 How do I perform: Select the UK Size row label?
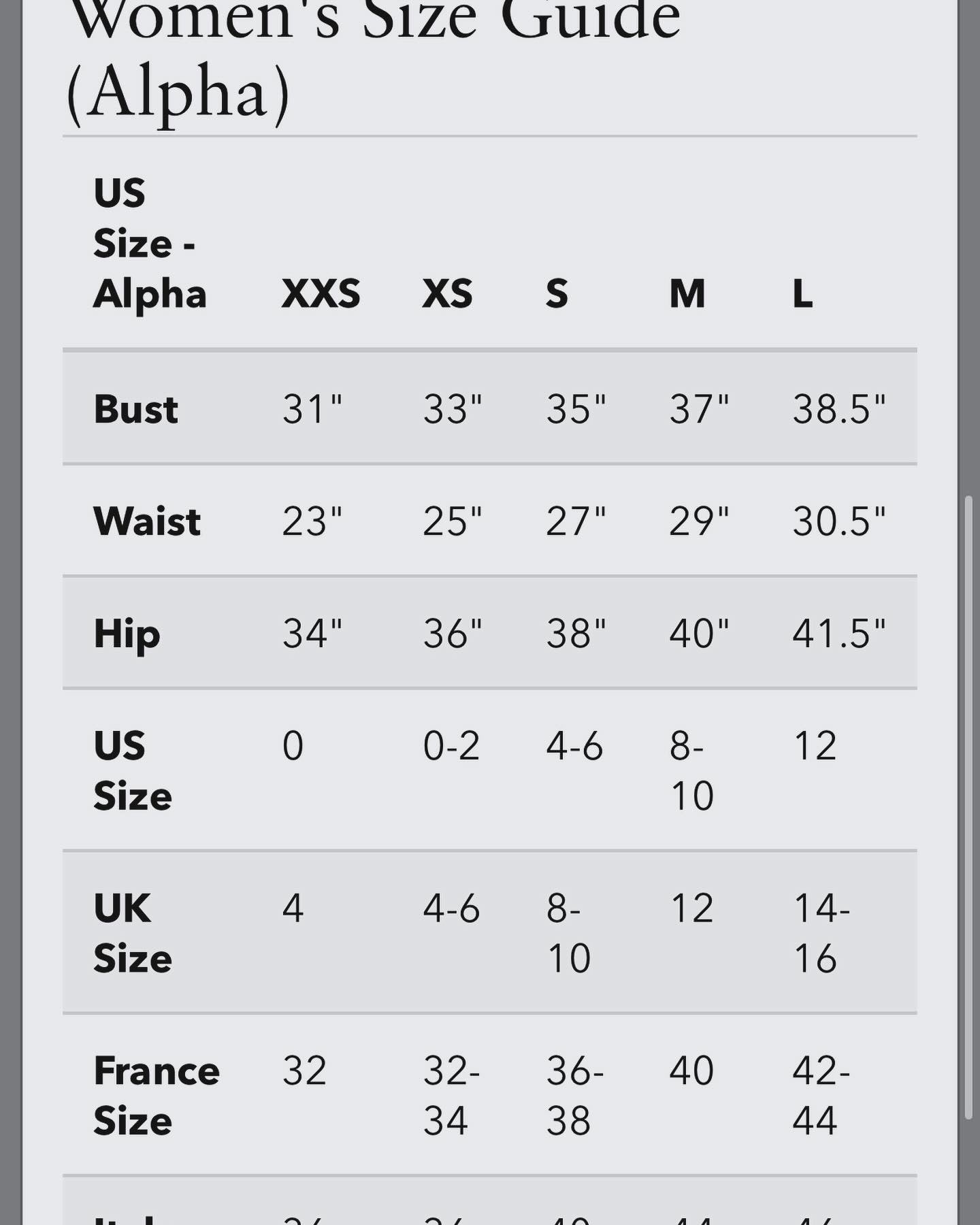pos(133,933)
